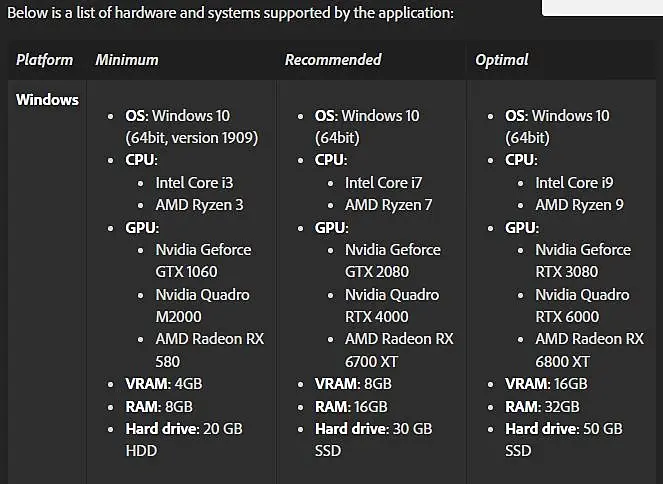Click Hard drive: 30 GB SSD entry
663x484 pixels.
[373, 440]
